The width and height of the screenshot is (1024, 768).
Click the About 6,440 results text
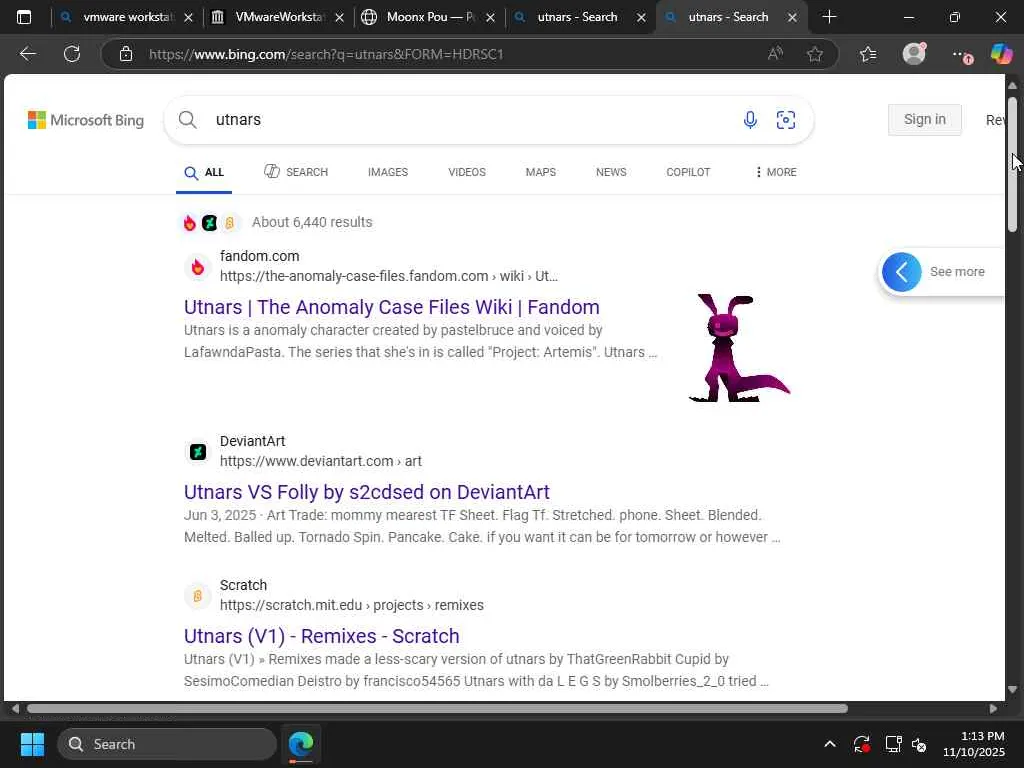coord(312,222)
